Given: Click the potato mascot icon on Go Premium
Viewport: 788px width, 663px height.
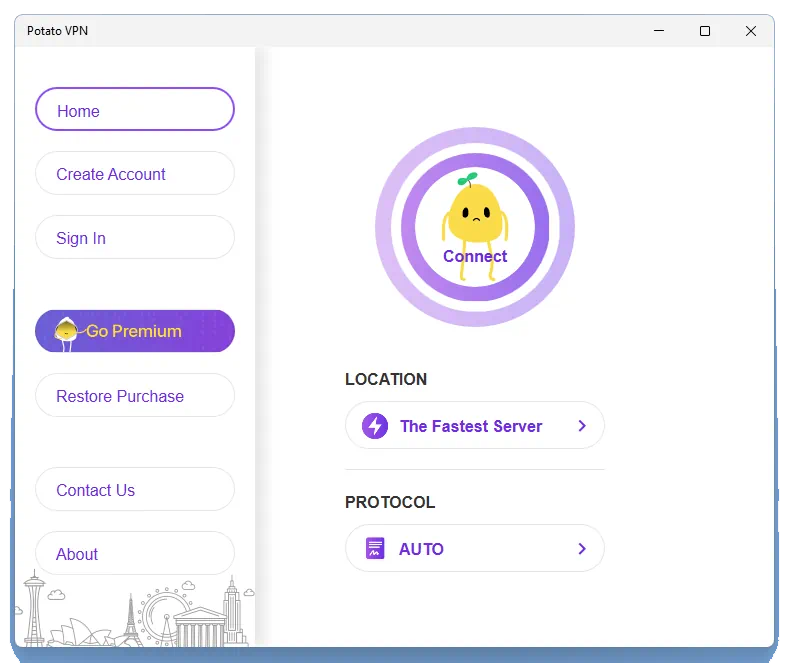Looking at the screenshot, I should pos(66,332).
